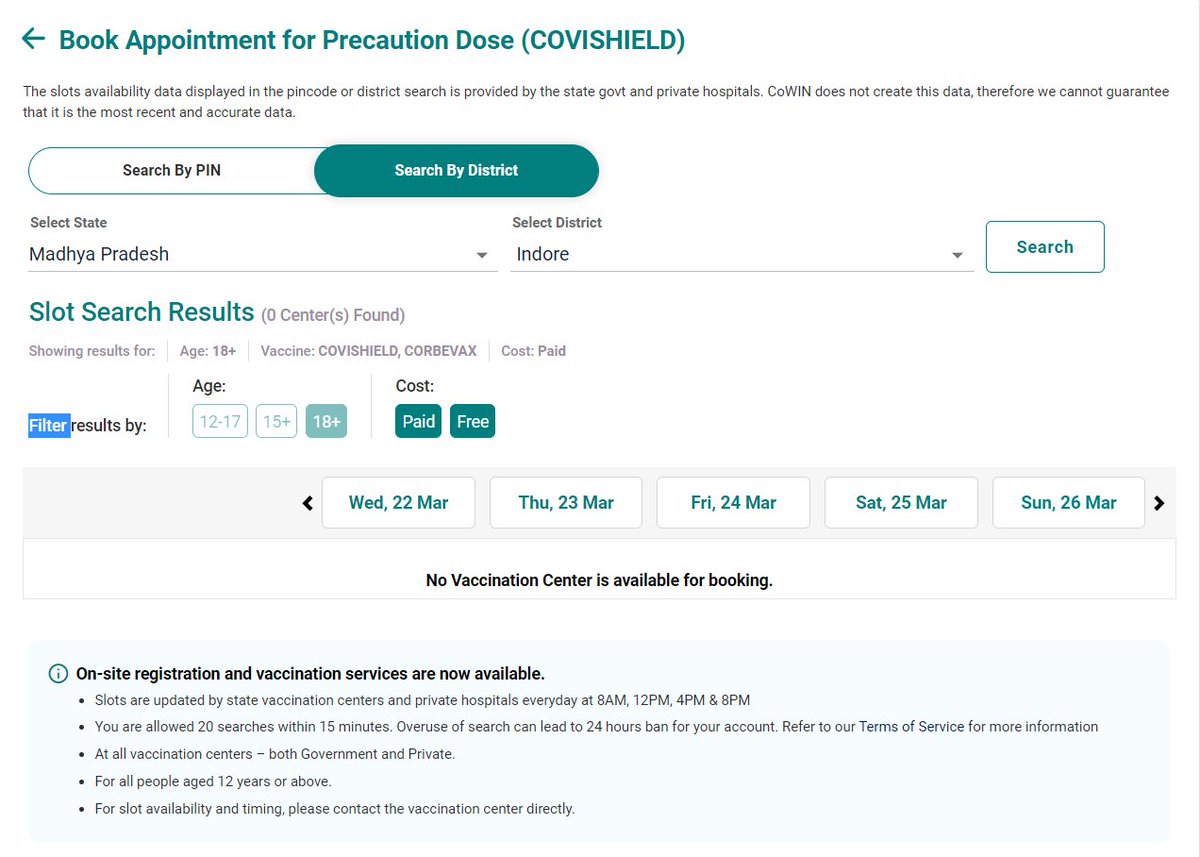Show earlier dates with left arrow
1200x857 pixels.
point(308,503)
